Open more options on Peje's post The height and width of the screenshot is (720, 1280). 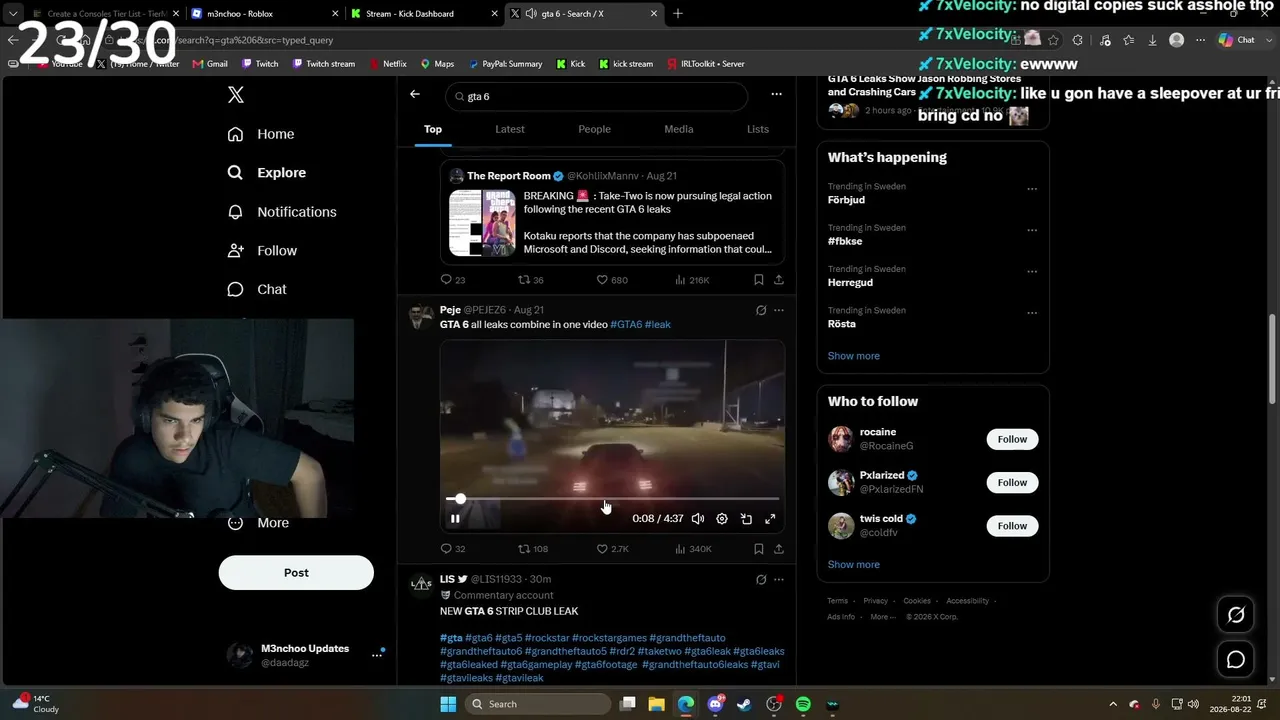coord(779,310)
